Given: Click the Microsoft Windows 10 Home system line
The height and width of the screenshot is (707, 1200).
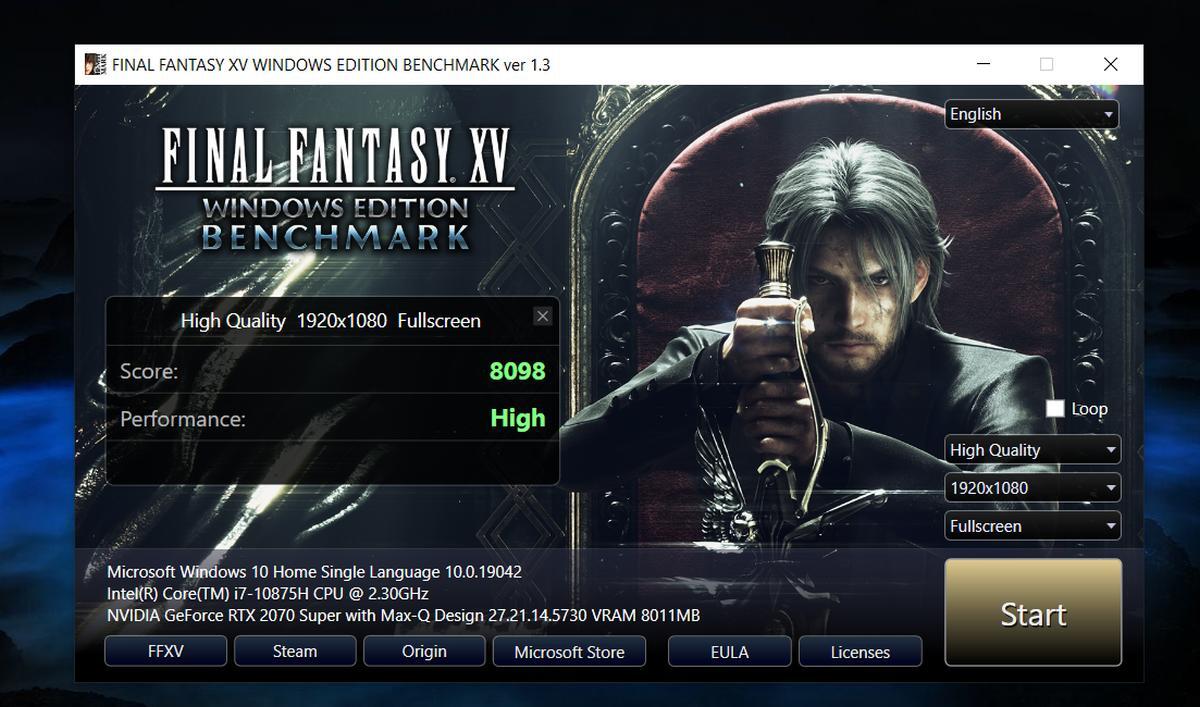Looking at the screenshot, I should pos(314,572).
